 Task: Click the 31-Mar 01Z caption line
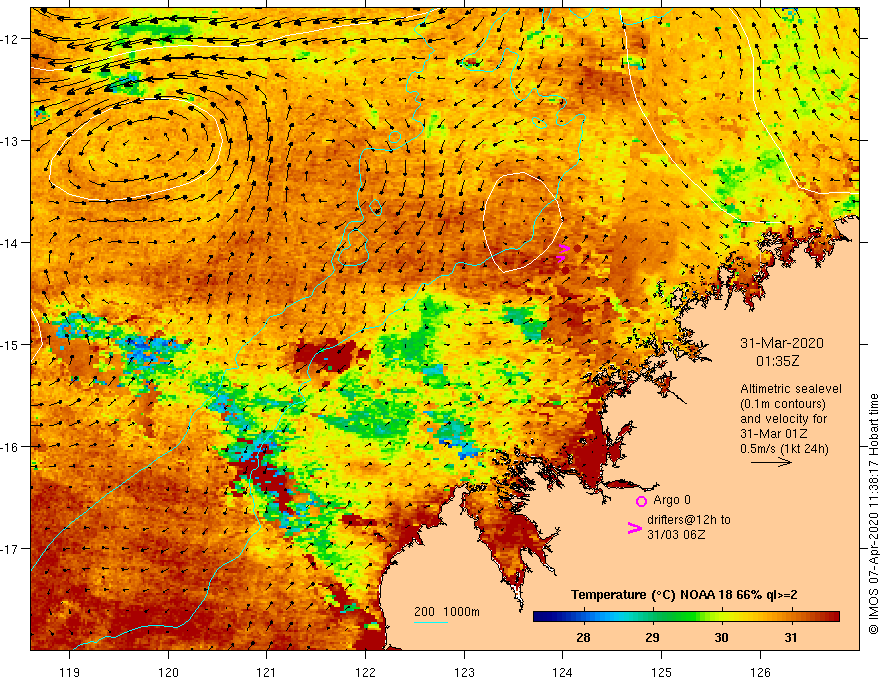pyautogui.click(x=773, y=434)
